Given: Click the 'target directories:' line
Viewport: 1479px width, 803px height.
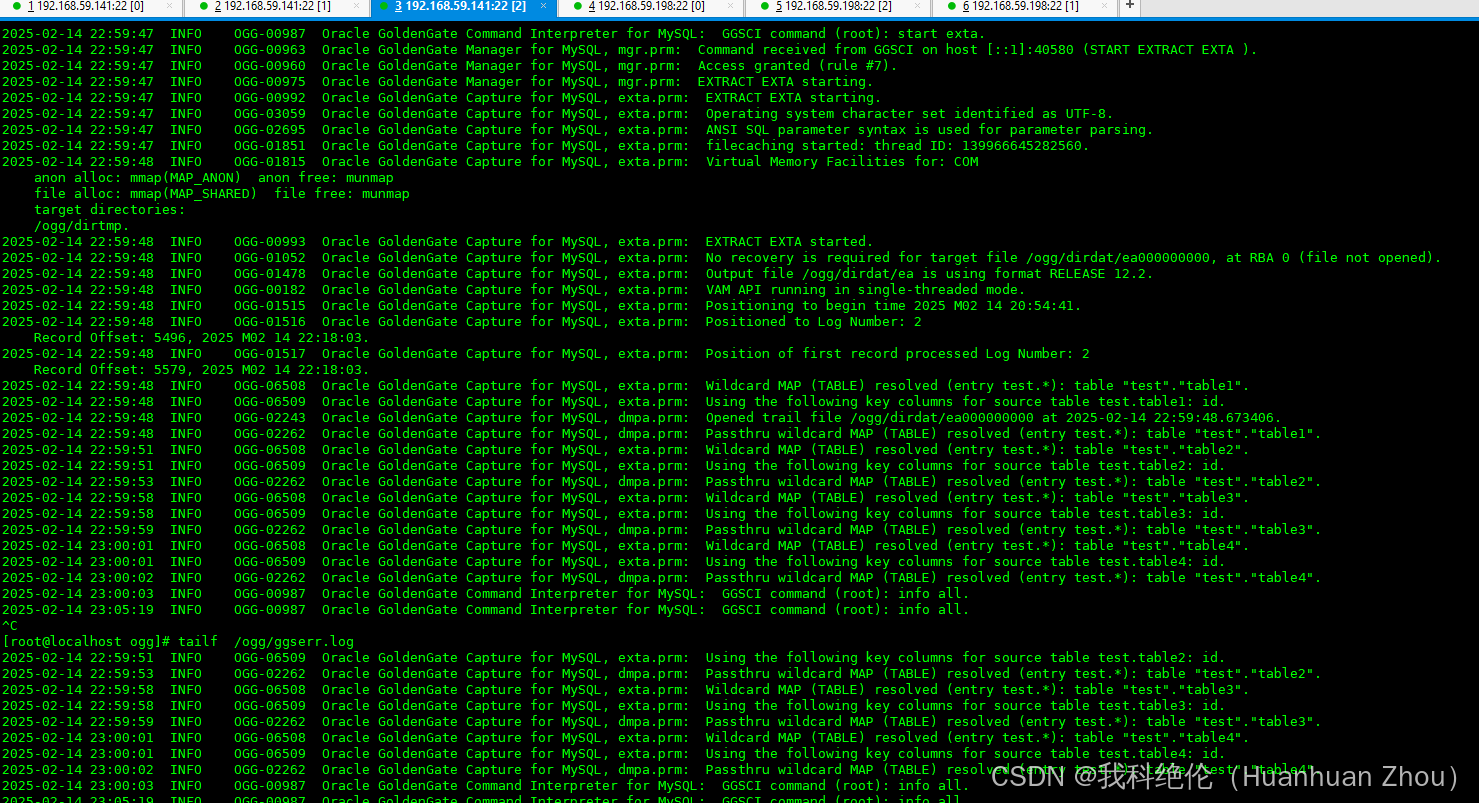Looking at the screenshot, I should pos(110,210).
